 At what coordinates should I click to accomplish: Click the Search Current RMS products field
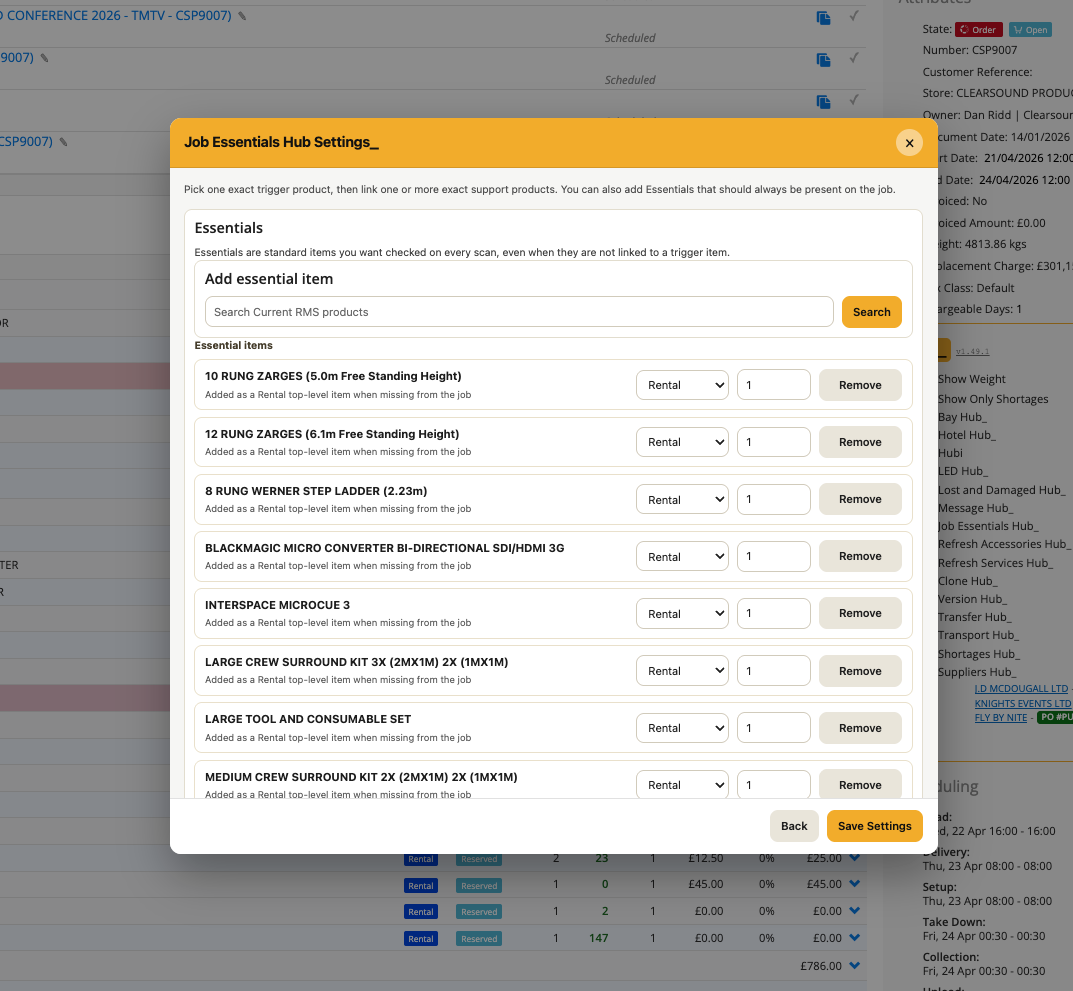point(519,312)
